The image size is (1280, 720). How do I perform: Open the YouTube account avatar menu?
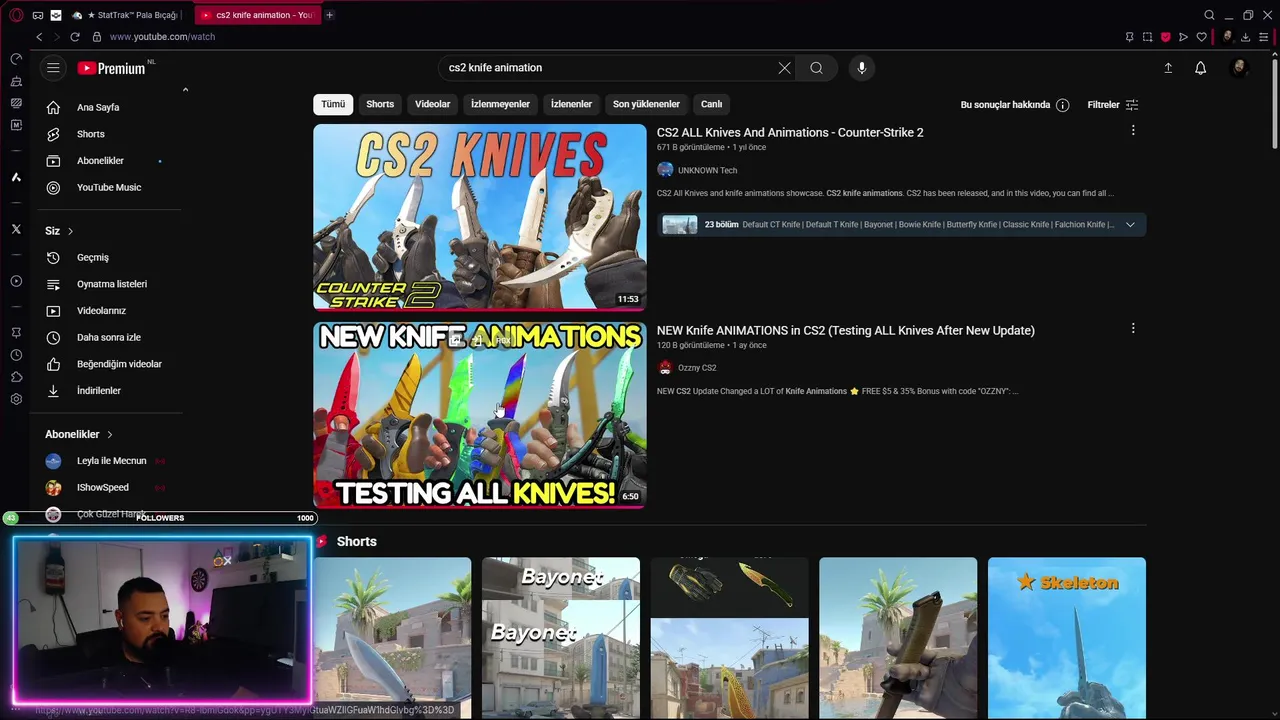[1239, 68]
